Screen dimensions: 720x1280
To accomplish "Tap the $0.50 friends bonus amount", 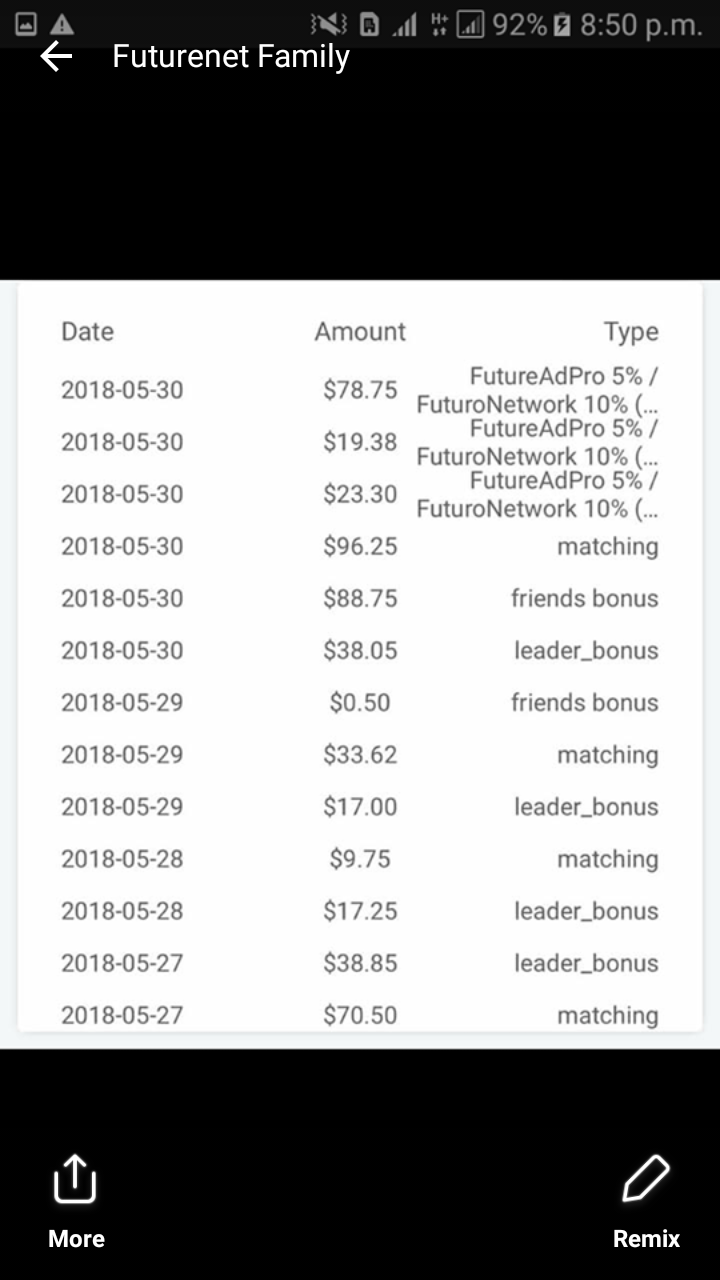I will pyautogui.click(x=360, y=702).
